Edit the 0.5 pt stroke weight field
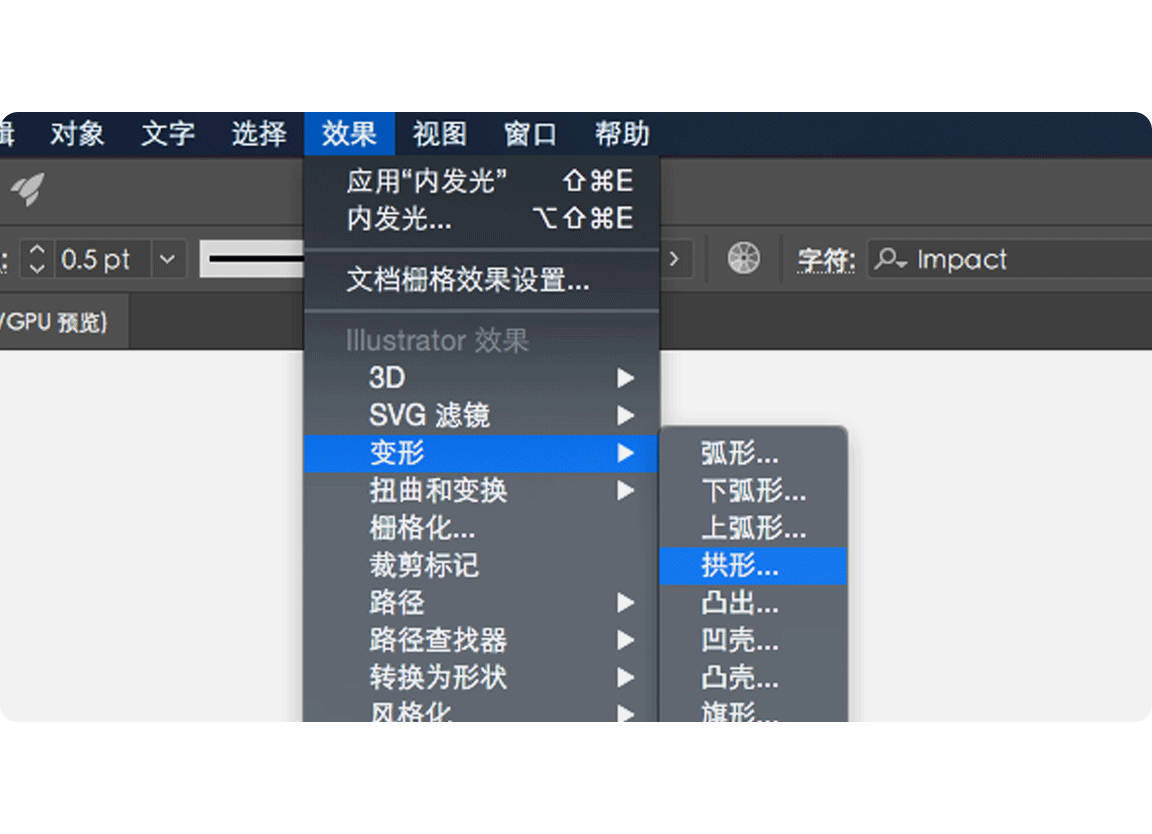The height and width of the screenshot is (834, 1152). [x=101, y=259]
